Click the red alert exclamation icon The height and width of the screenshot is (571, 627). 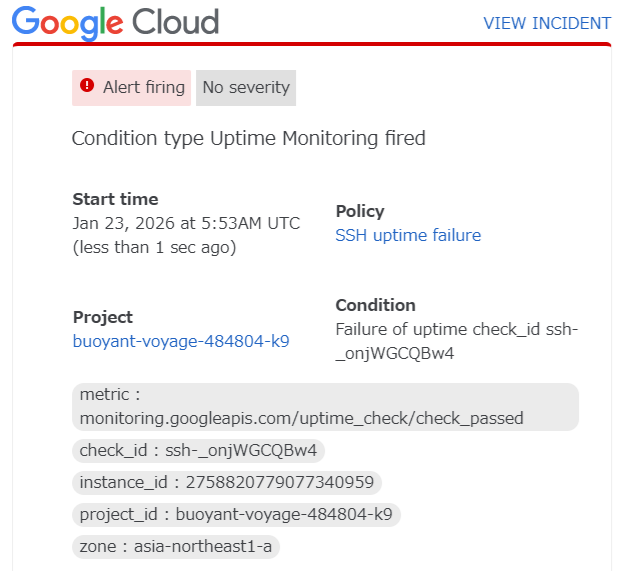(x=87, y=87)
